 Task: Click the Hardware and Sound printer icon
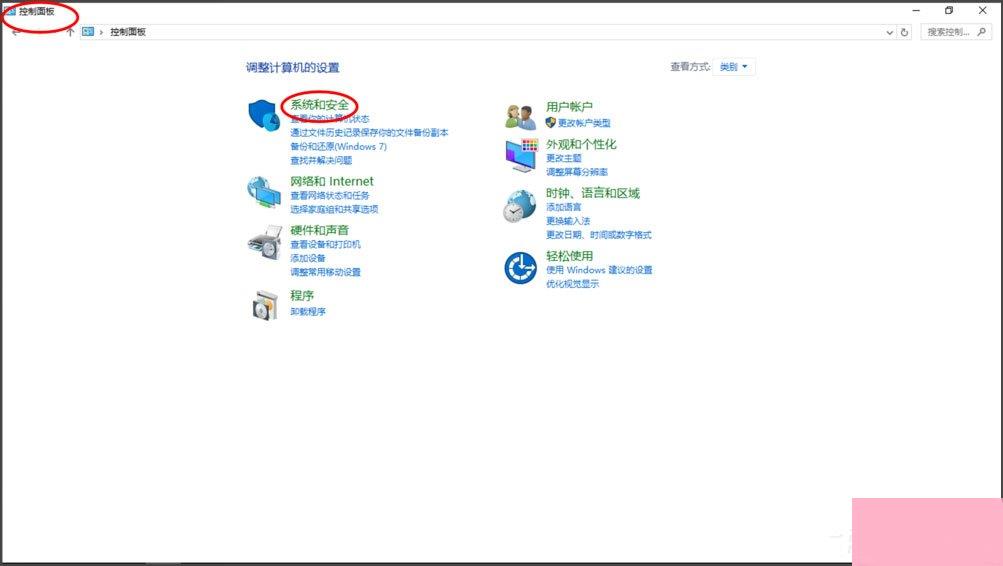265,242
